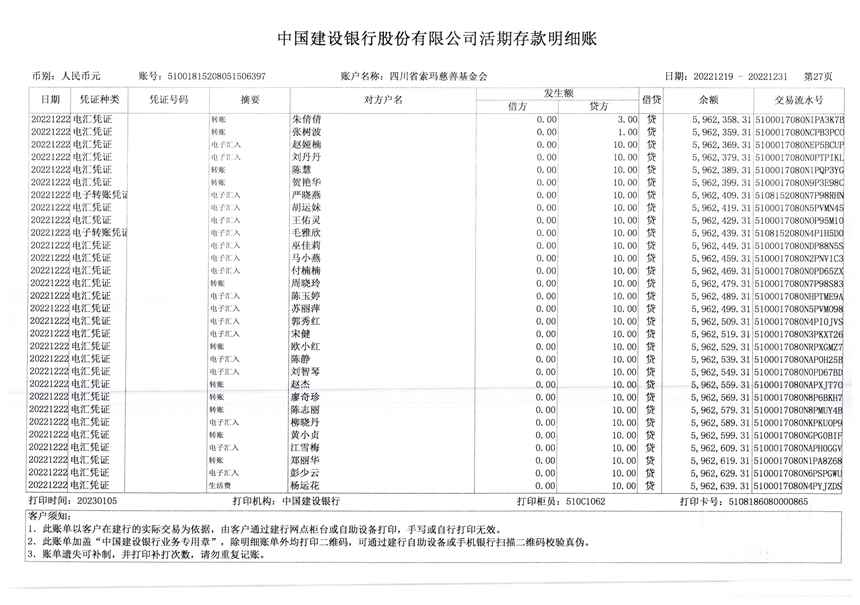Select counterparty name 马小燕

[306, 258]
